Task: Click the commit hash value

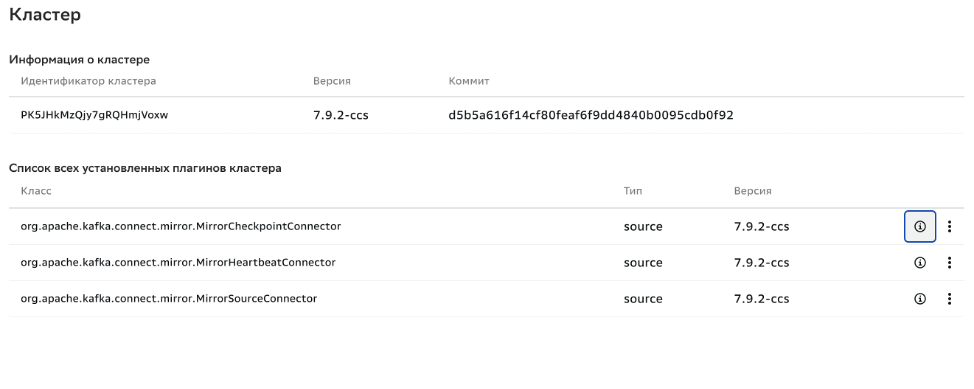Action: pyautogui.click(x=591, y=115)
